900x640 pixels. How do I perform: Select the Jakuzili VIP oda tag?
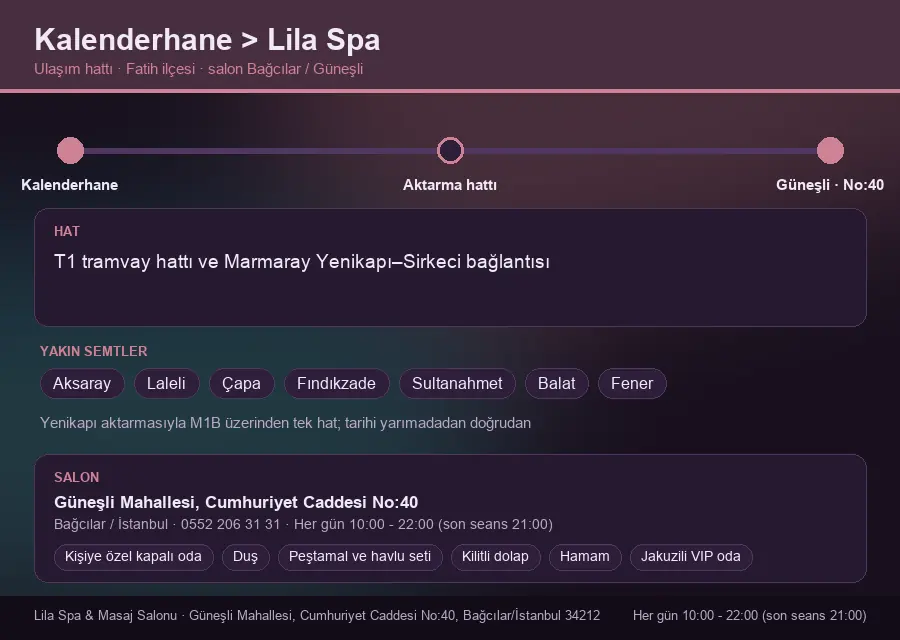(691, 557)
